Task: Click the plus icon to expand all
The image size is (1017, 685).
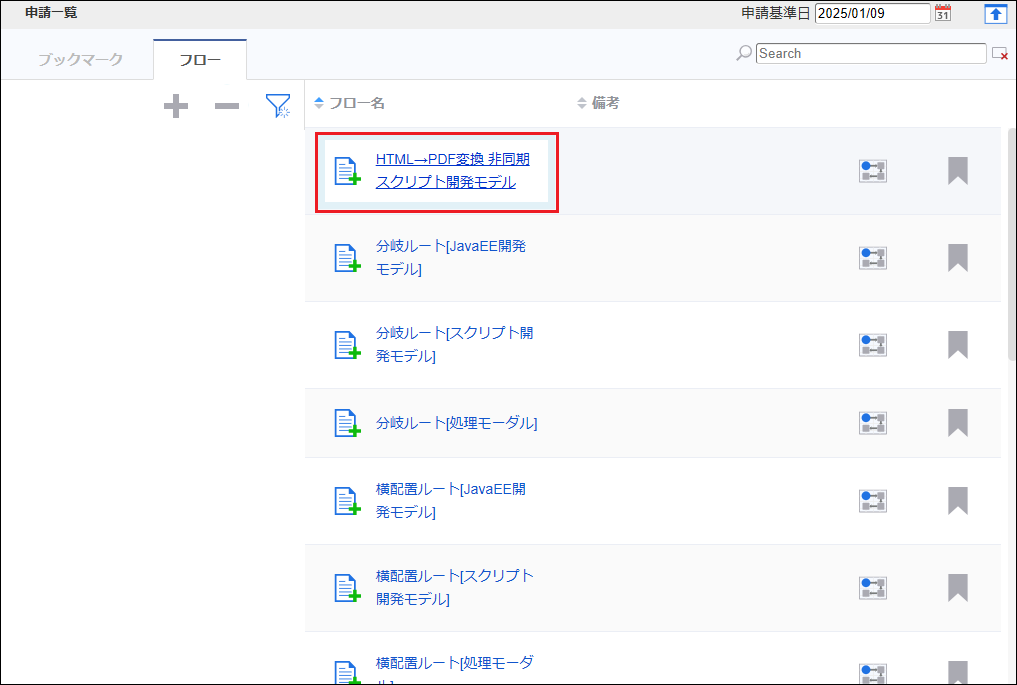Action: 176,106
